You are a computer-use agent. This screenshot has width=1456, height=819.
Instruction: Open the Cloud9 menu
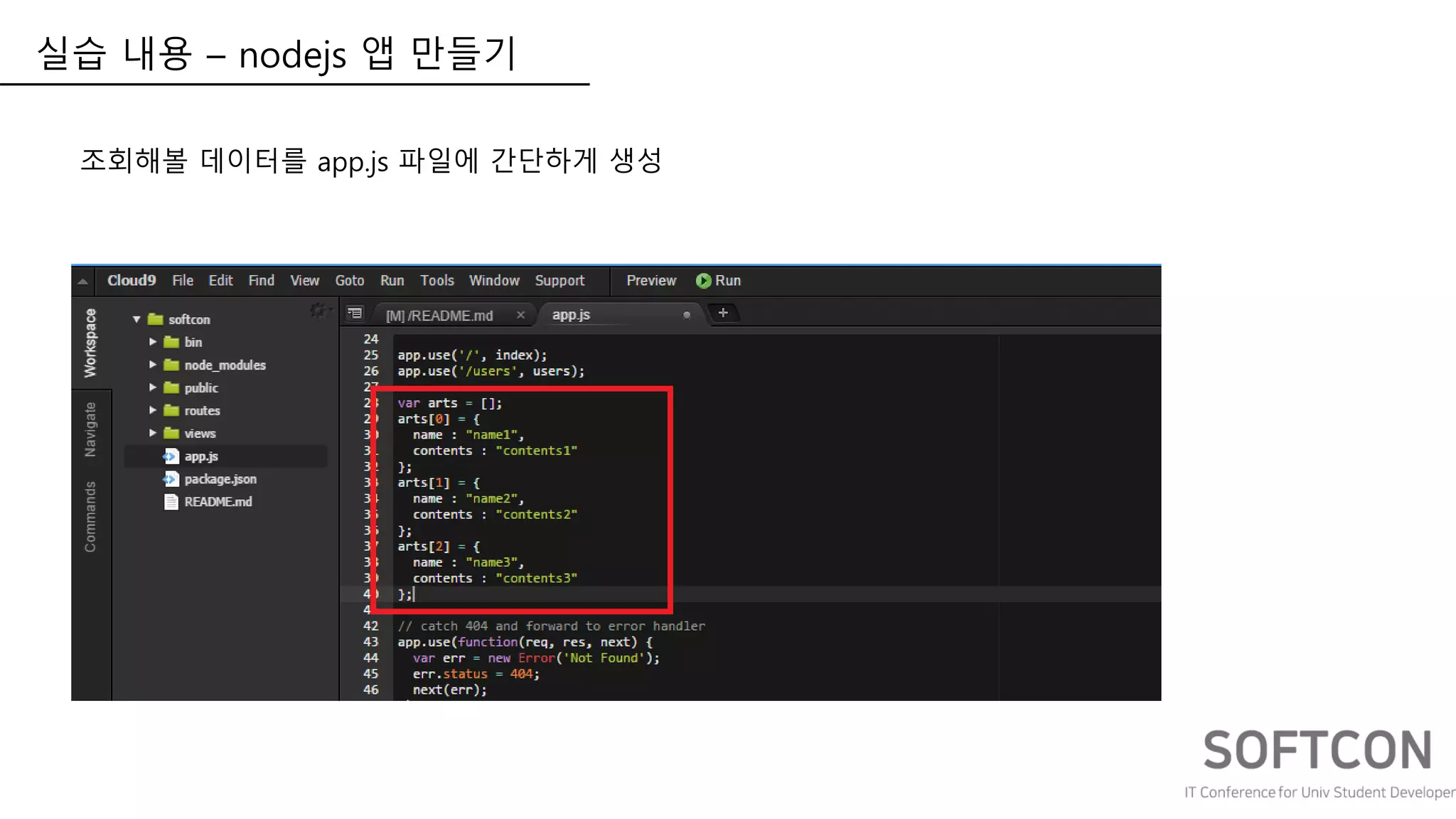tap(132, 280)
